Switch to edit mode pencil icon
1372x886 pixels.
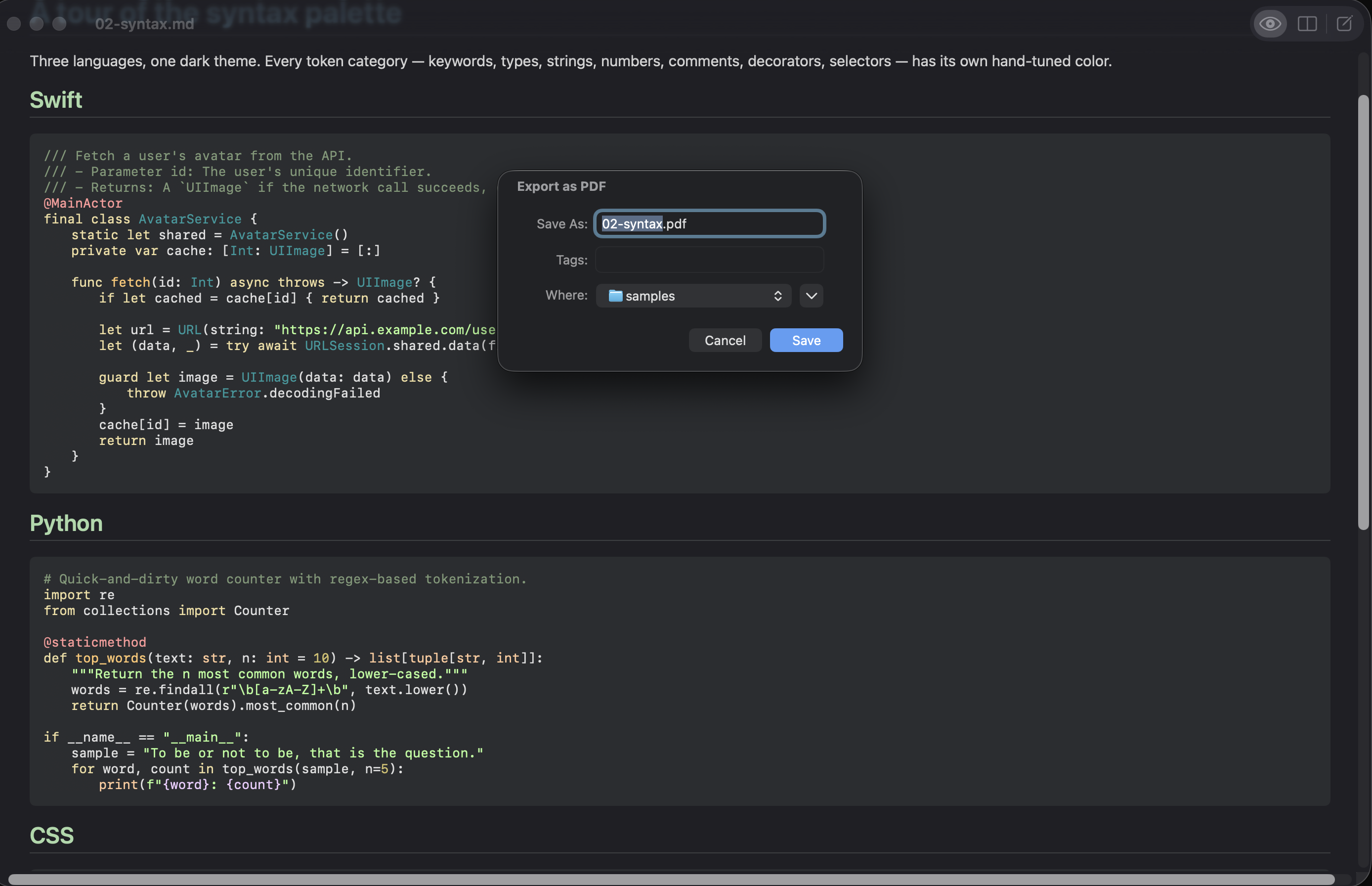1344,24
